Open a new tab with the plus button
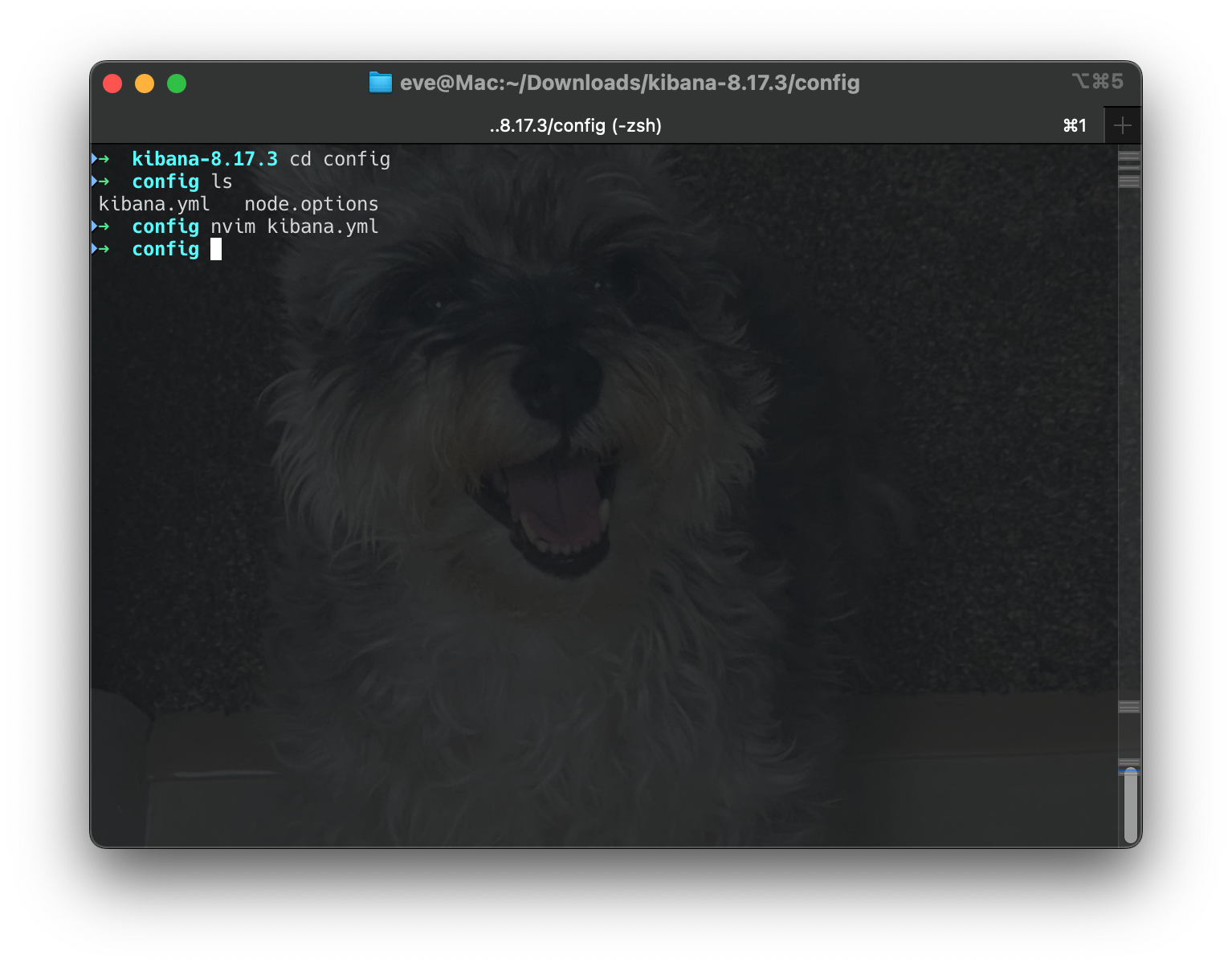Image resolution: width=1232 pixels, height=967 pixels. [x=1123, y=124]
